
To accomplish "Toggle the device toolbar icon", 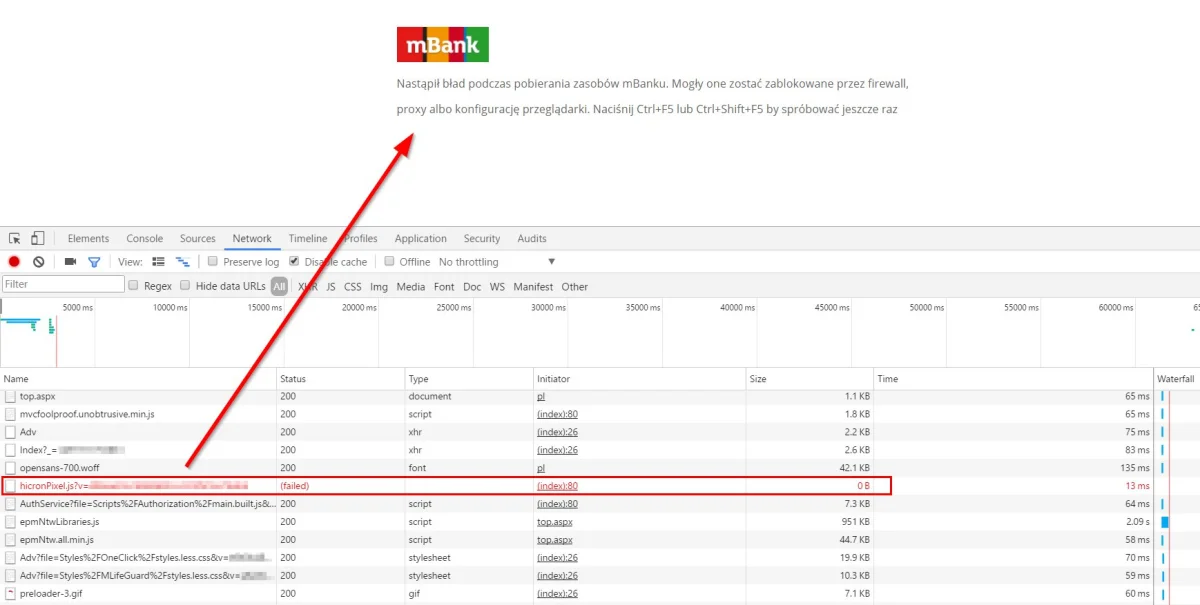I will 37,239.
